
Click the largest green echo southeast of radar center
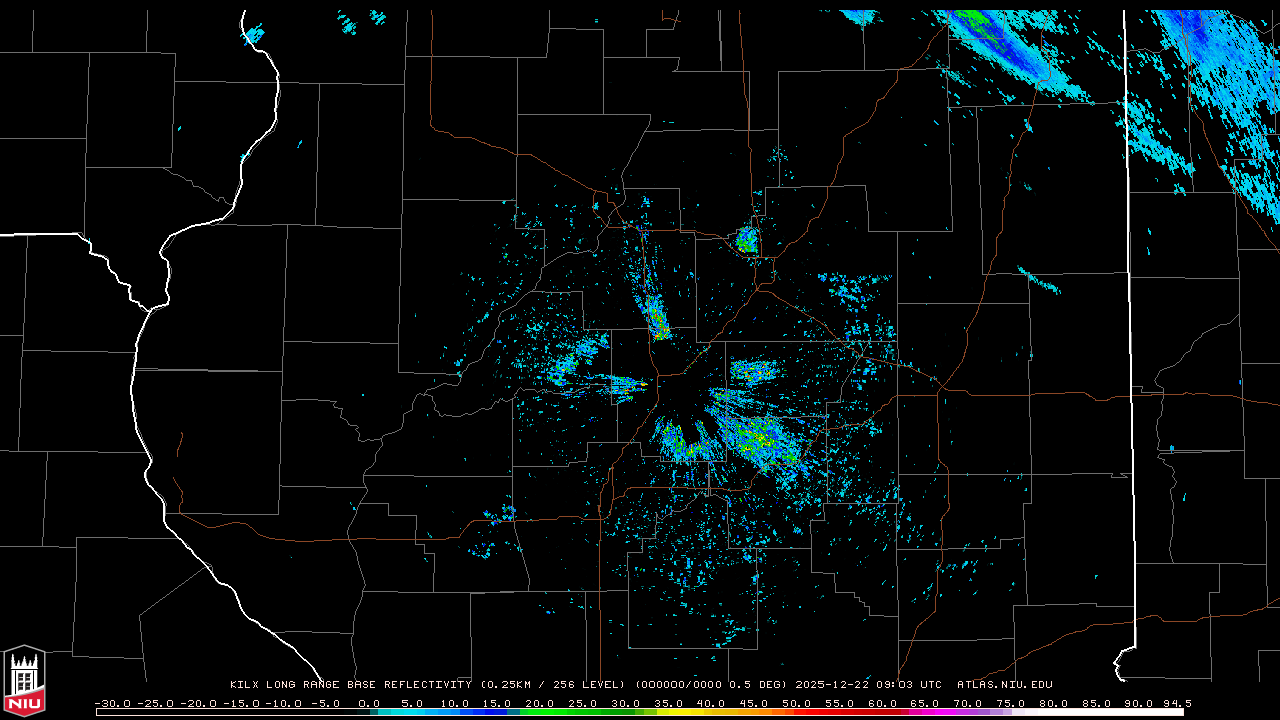[x=760, y=438]
